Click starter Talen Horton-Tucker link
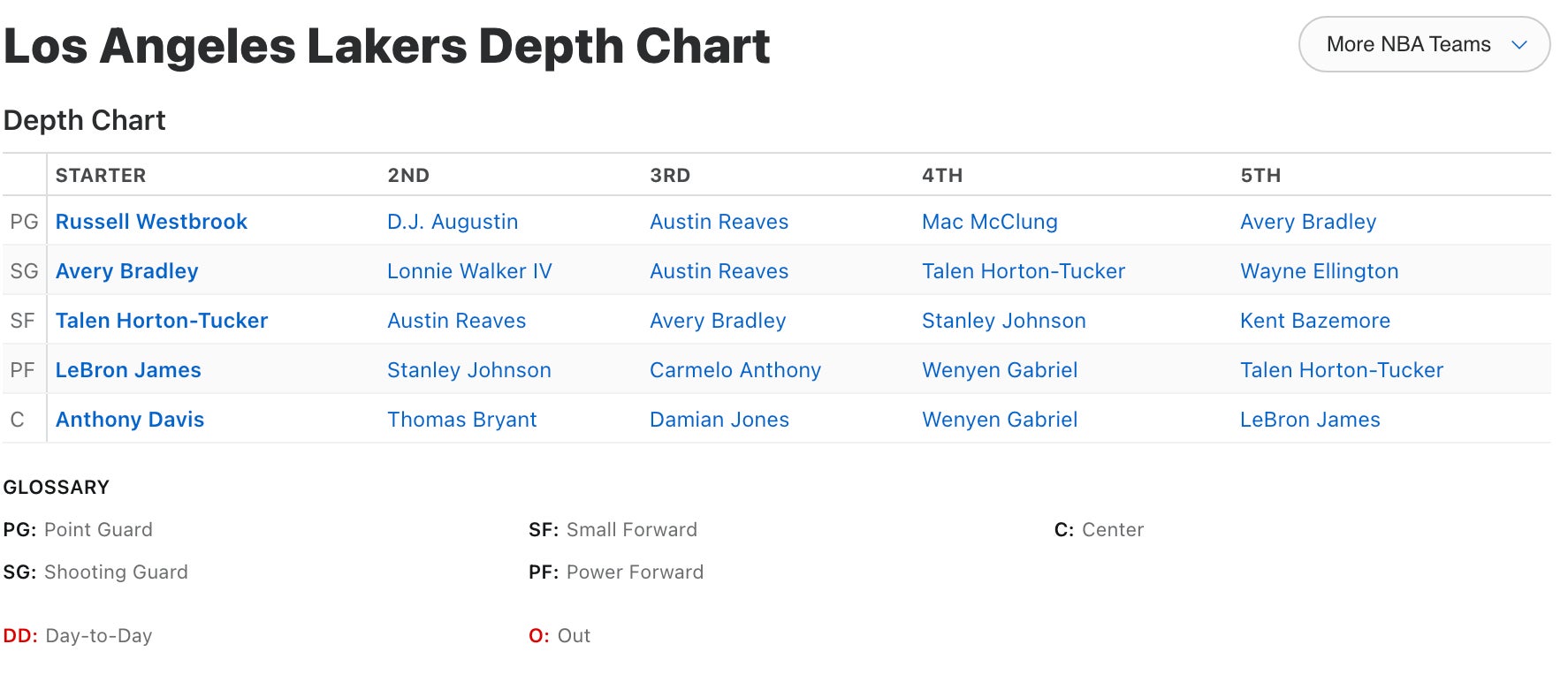 [162, 321]
